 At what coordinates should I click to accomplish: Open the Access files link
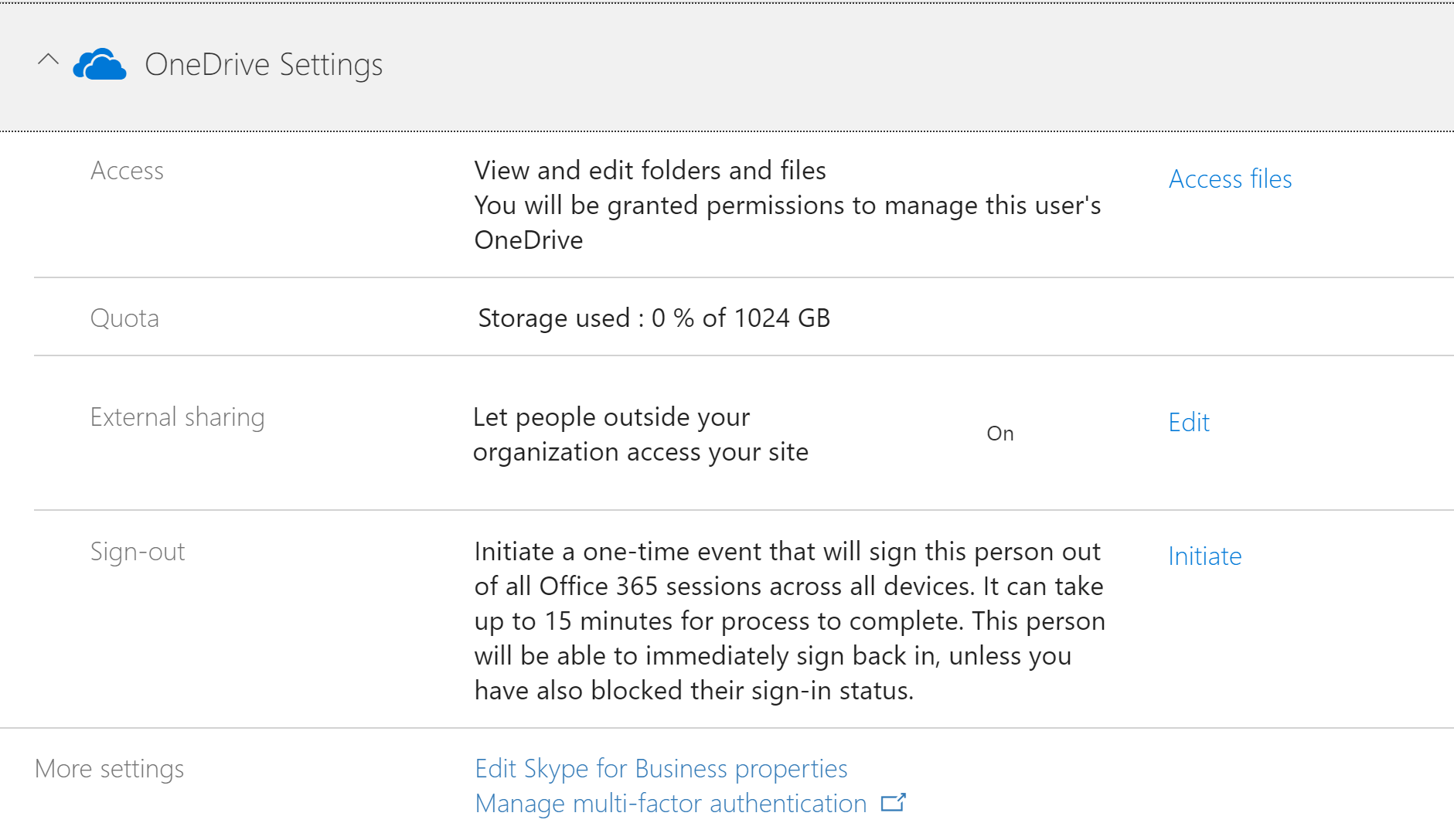(1230, 179)
